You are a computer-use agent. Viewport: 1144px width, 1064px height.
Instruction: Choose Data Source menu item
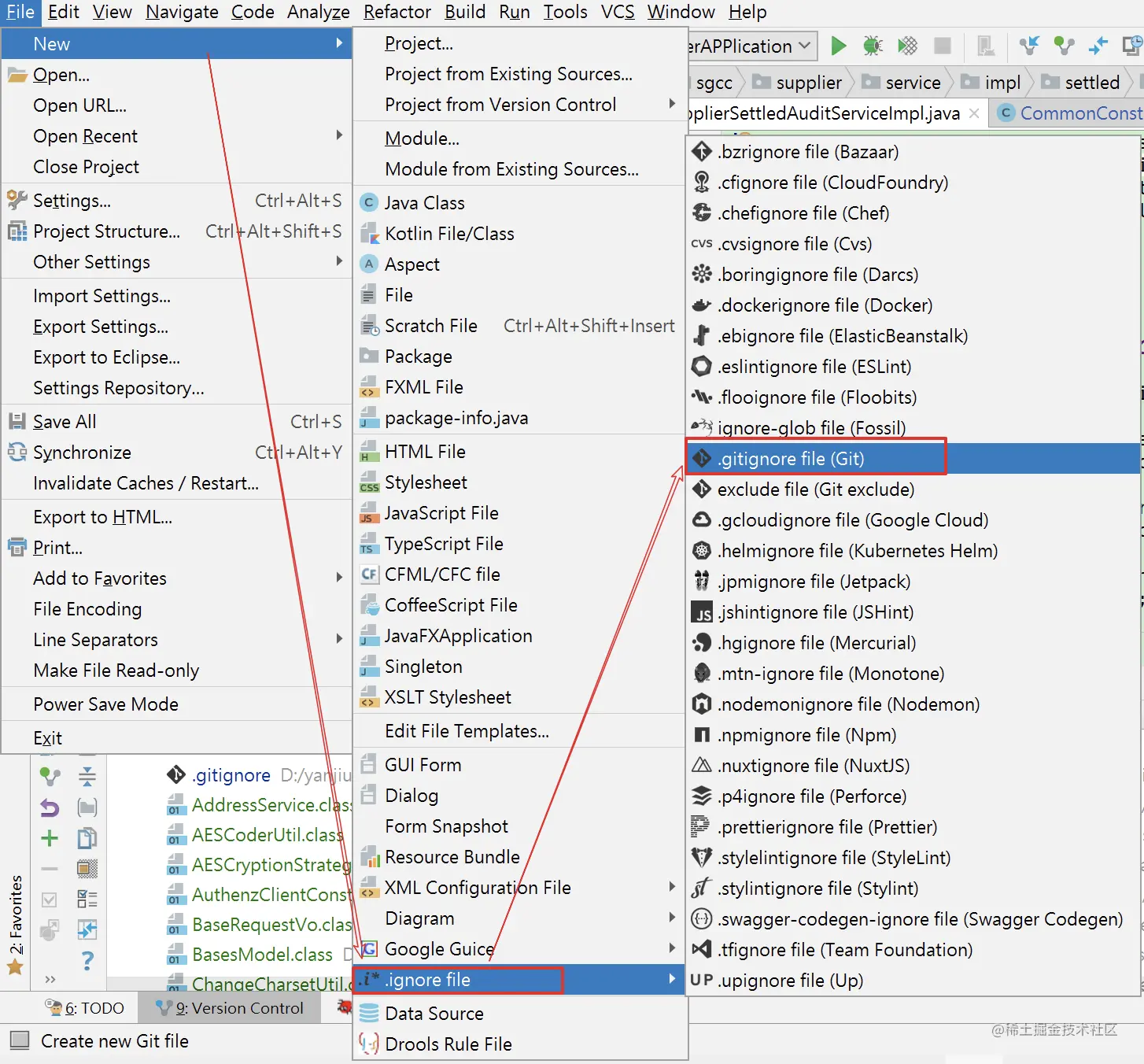coord(519,1014)
